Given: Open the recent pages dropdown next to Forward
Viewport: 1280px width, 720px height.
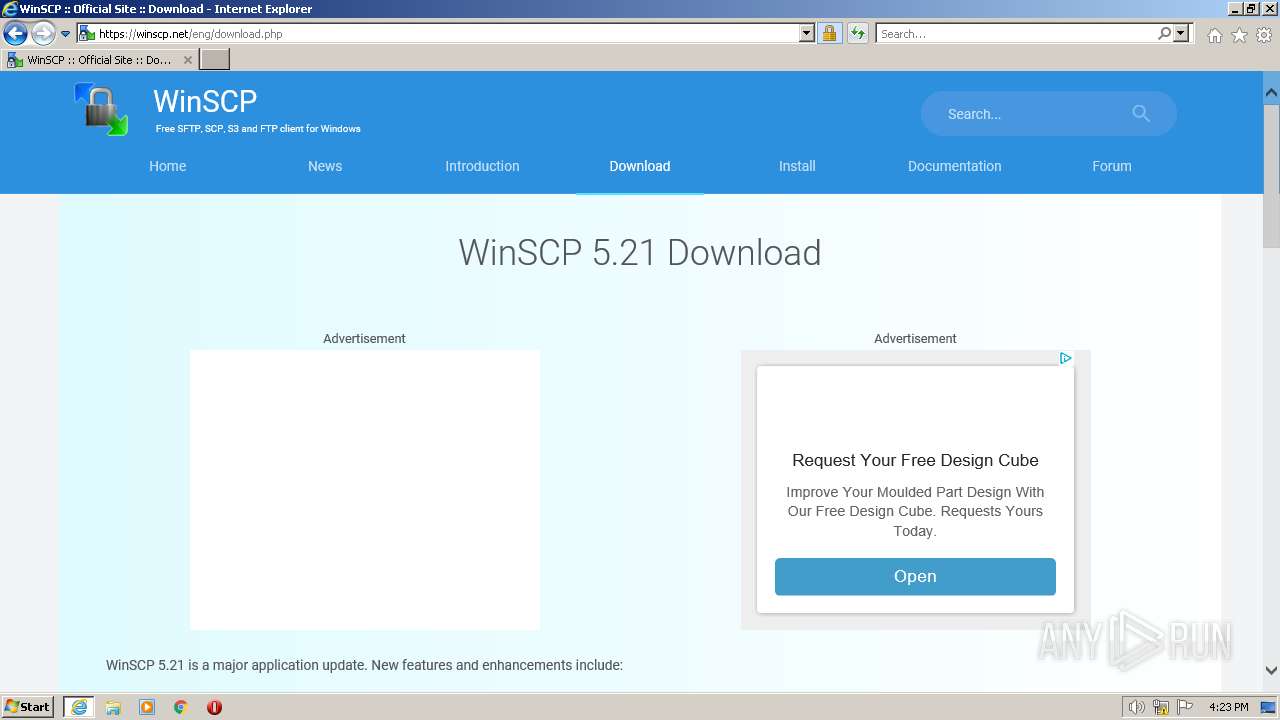Looking at the screenshot, I should (65, 34).
